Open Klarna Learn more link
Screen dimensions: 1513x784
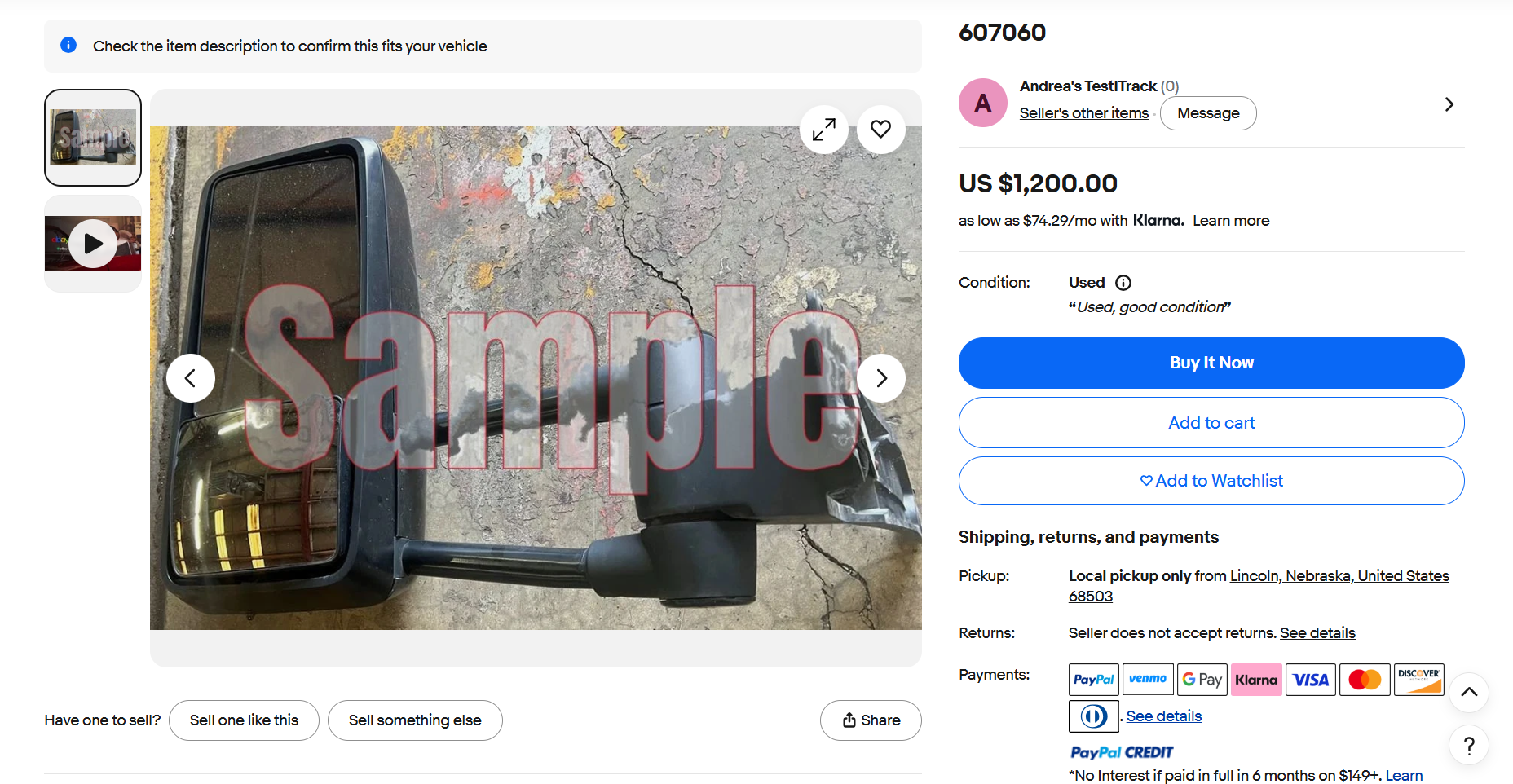[1231, 221]
